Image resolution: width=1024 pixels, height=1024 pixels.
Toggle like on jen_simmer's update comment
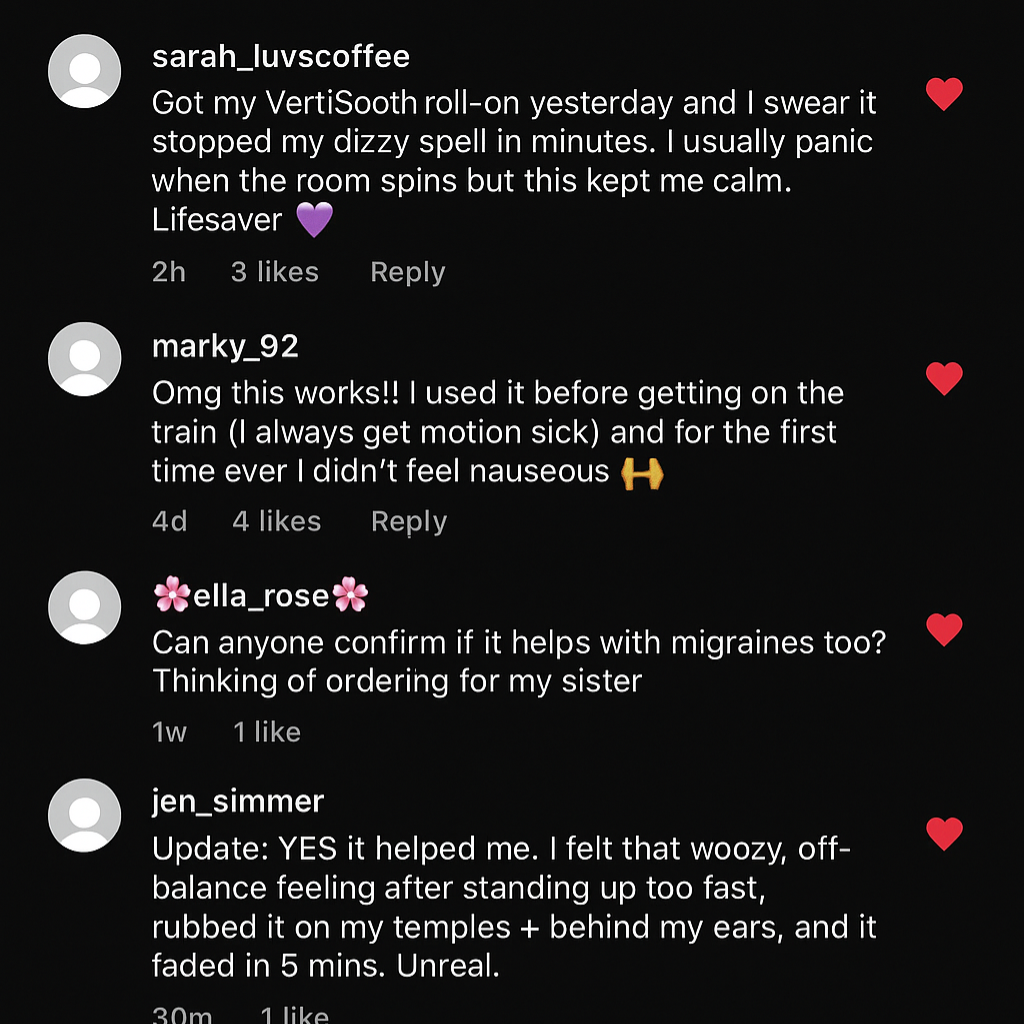tap(944, 833)
